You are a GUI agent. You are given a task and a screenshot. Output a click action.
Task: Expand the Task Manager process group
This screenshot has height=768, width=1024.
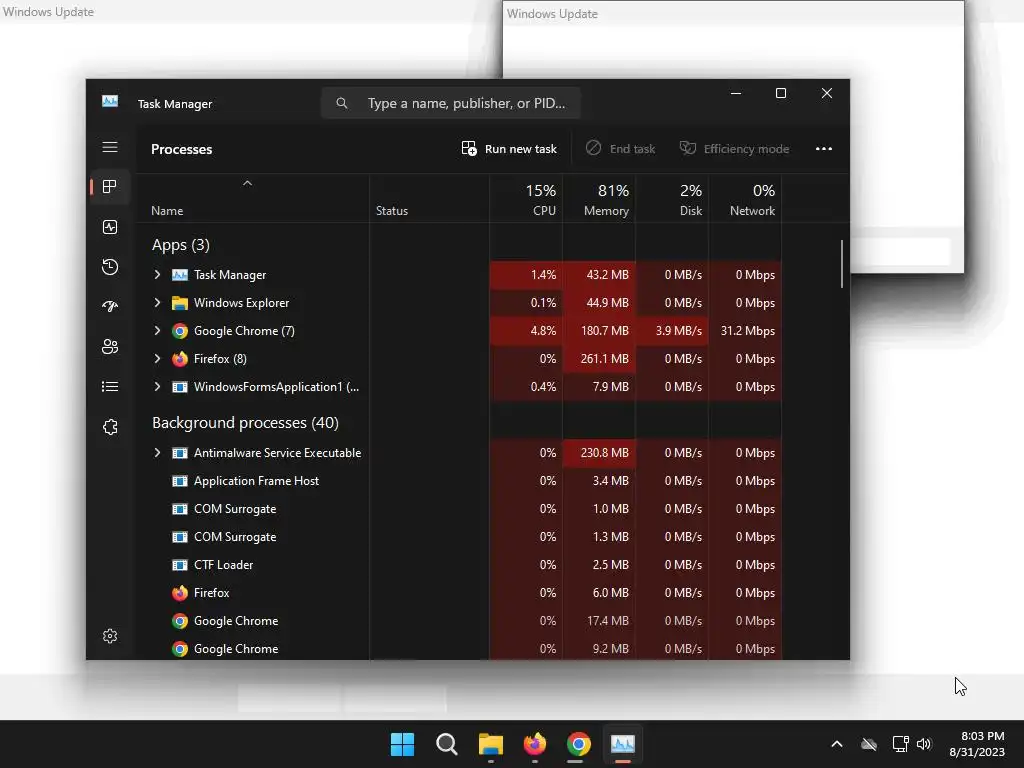click(157, 275)
